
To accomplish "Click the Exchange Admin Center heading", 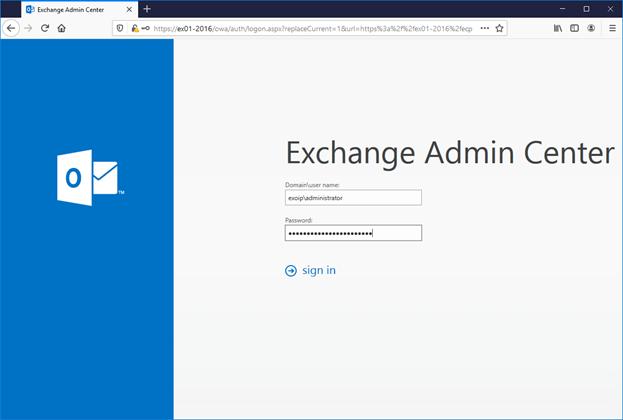I will pos(450,154).
